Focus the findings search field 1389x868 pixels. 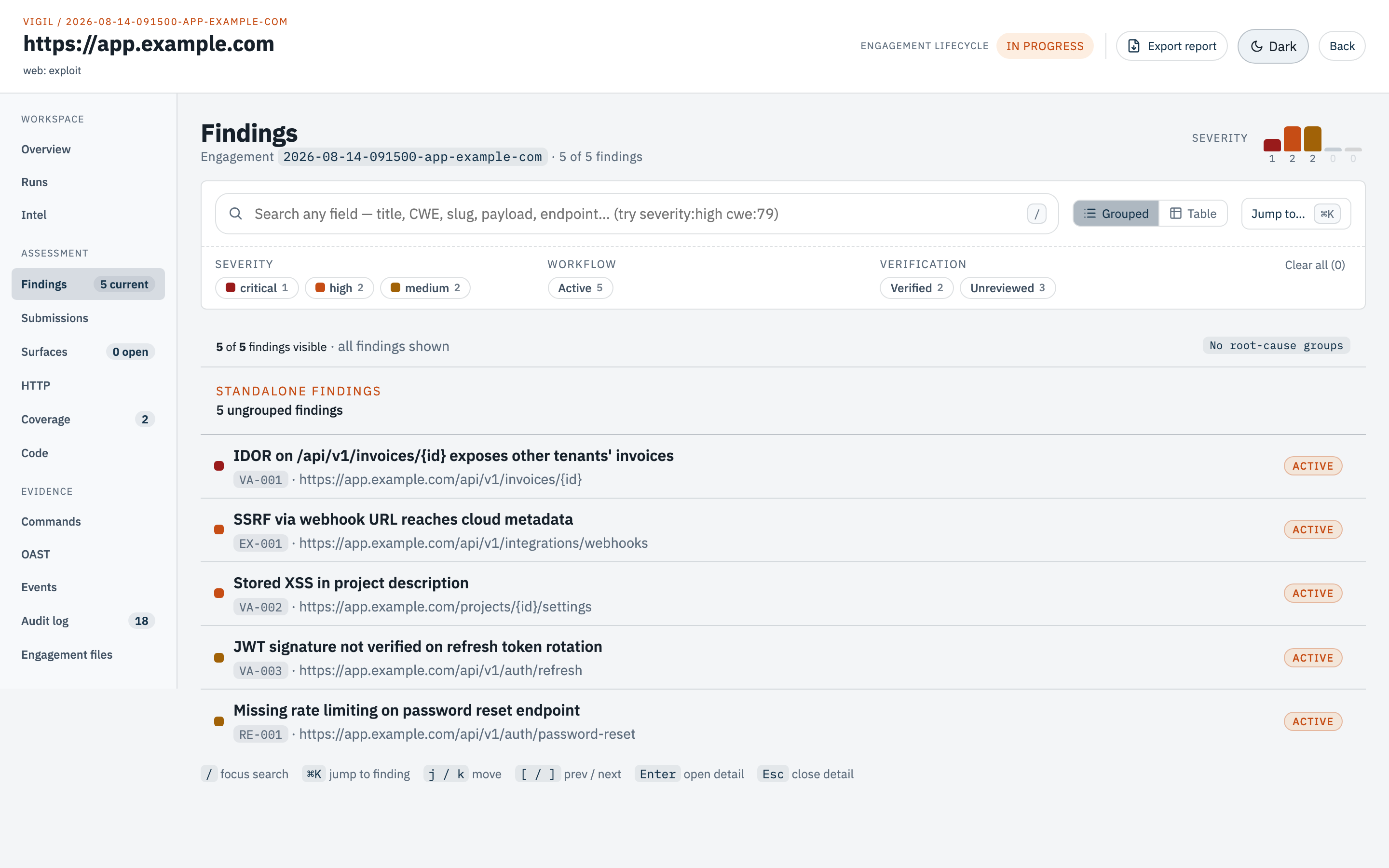tap(637, 214)
